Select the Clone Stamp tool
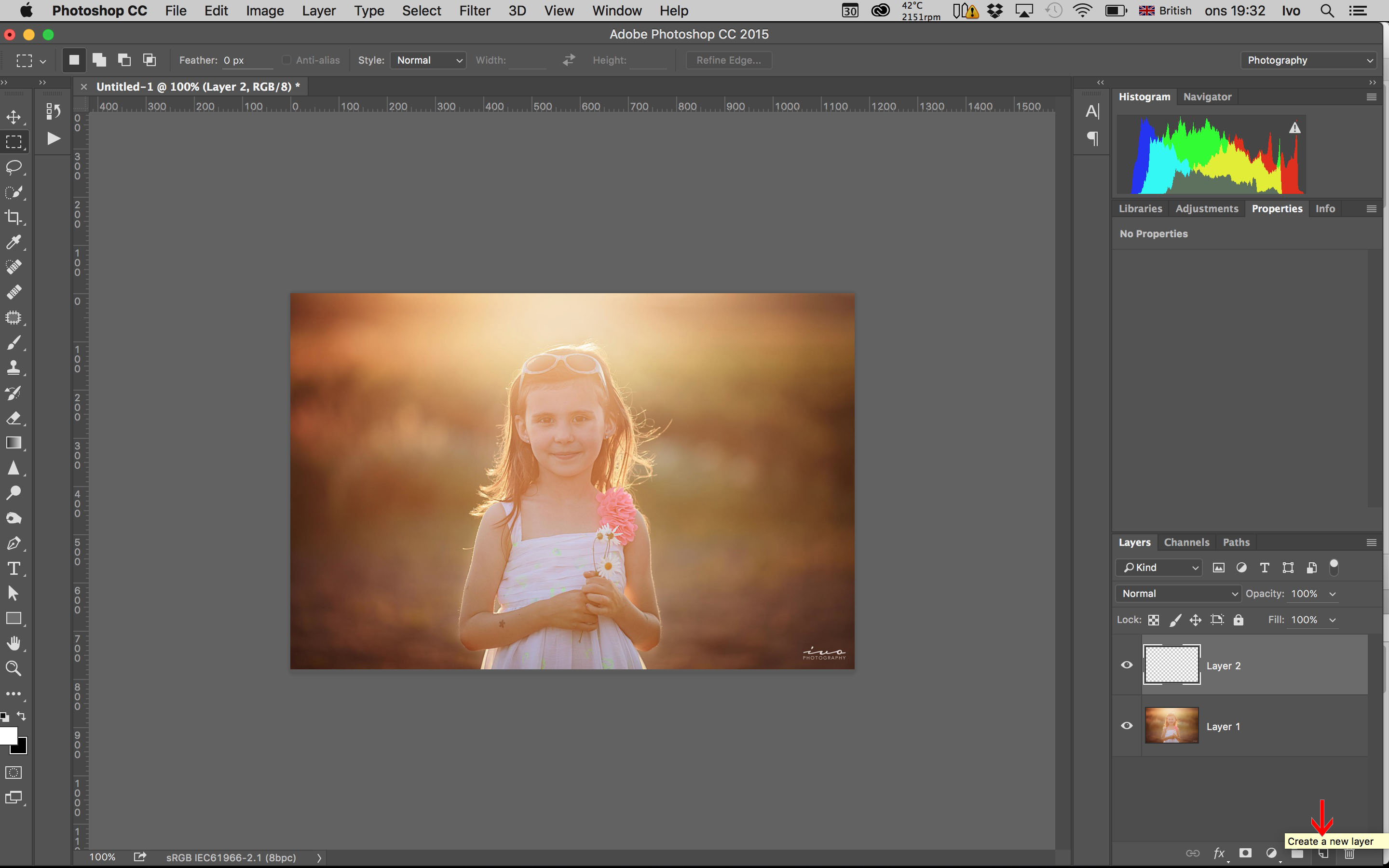This screenshot has height=868, width=1389. pyautogui.click(x=14, y=367)
